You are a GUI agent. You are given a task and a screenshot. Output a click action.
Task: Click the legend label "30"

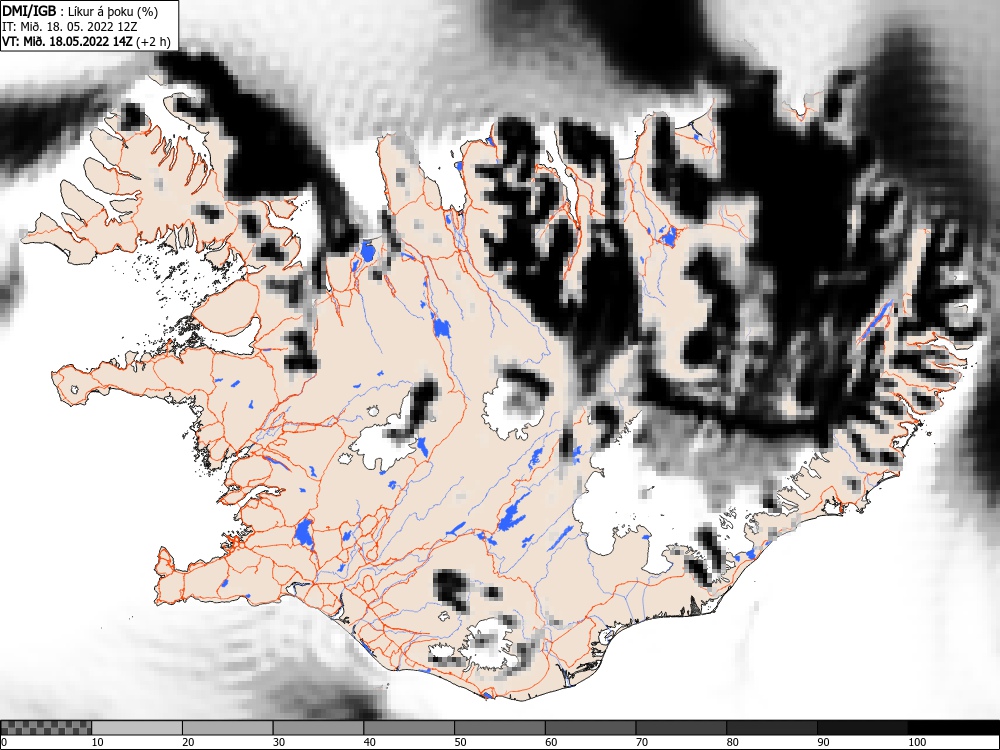(x=279, y=742)
